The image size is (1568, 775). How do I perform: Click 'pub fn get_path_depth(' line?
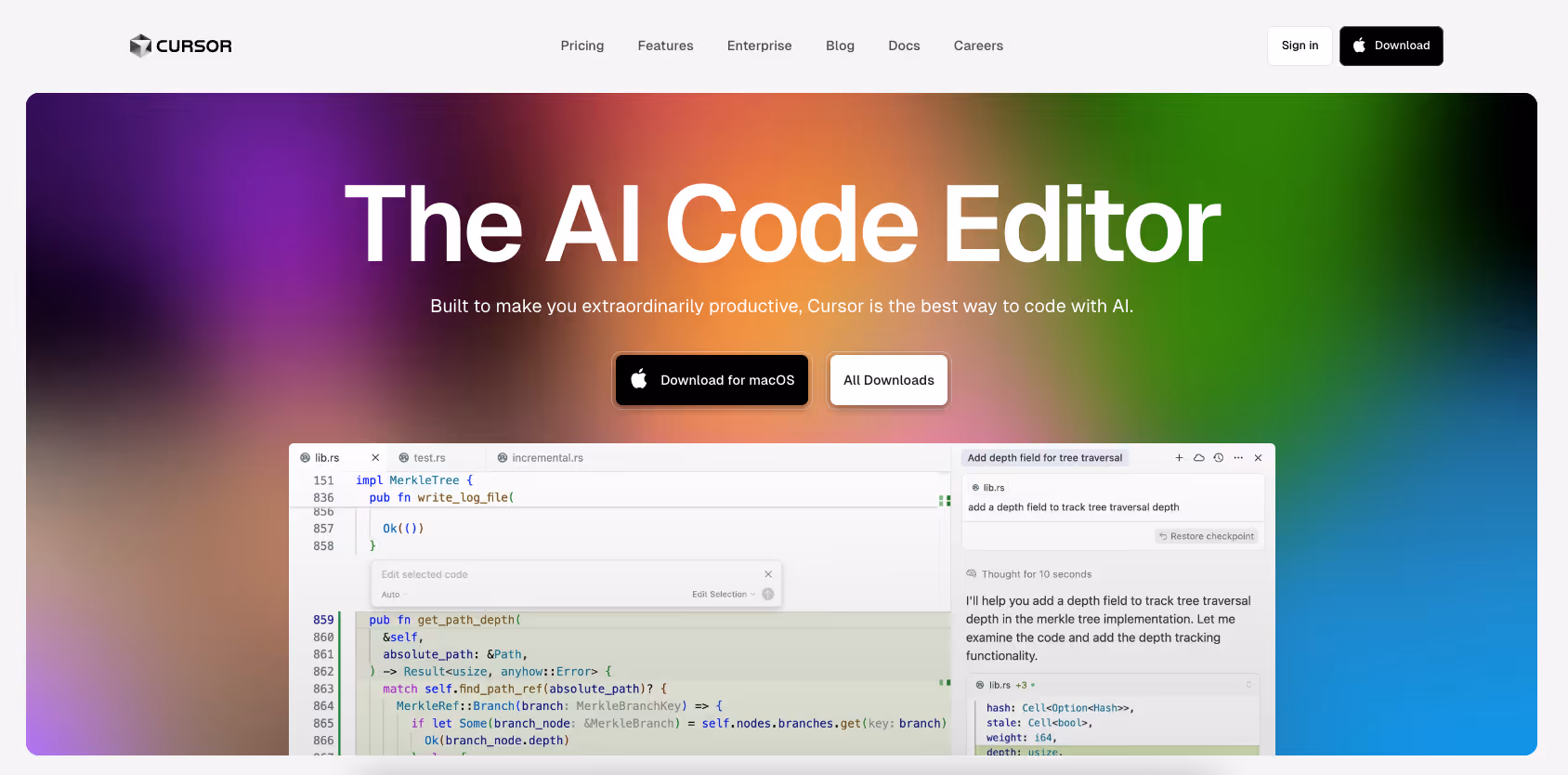(x=445, y=620)
